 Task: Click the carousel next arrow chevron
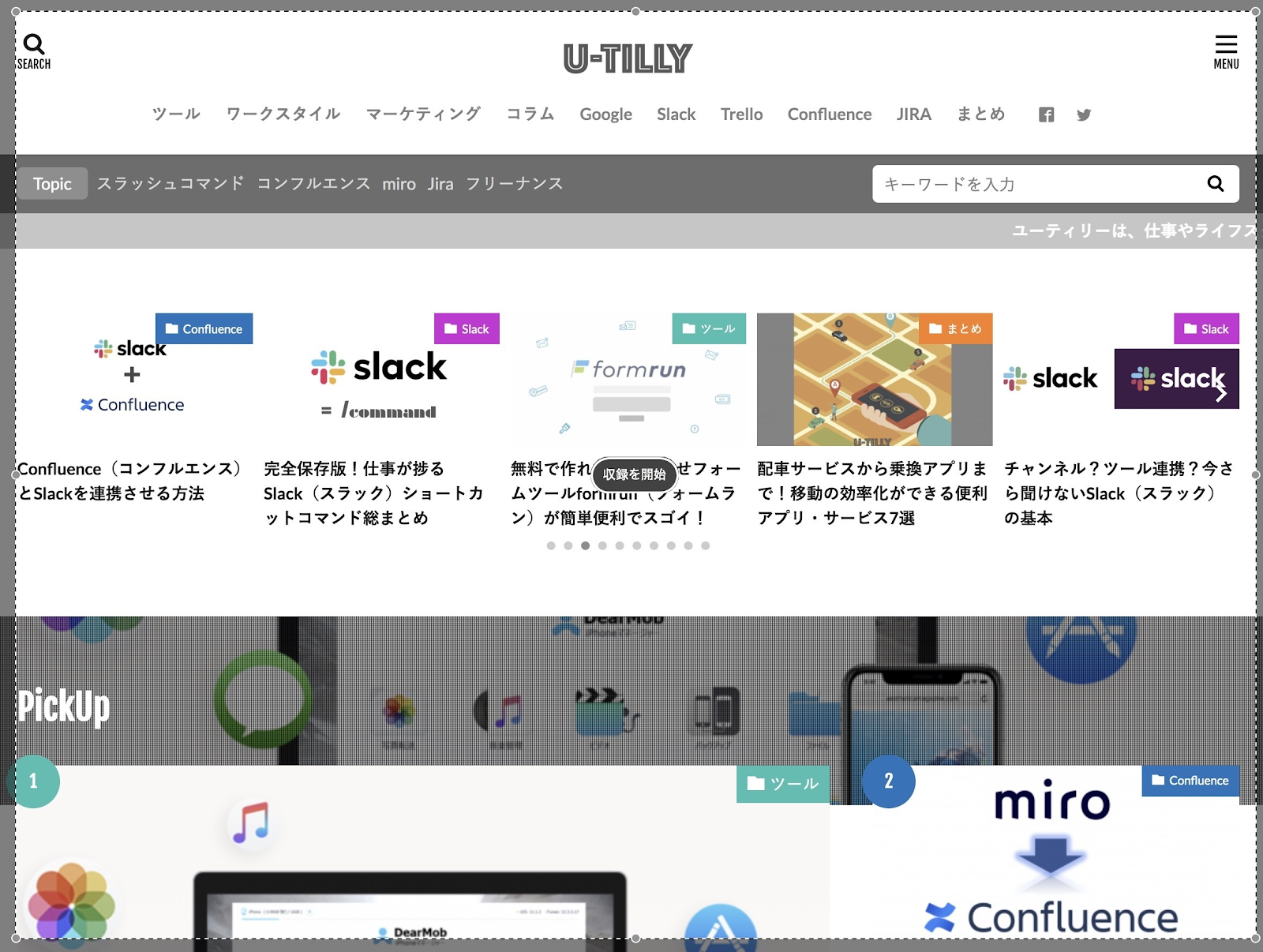(x=1221, y=392)
